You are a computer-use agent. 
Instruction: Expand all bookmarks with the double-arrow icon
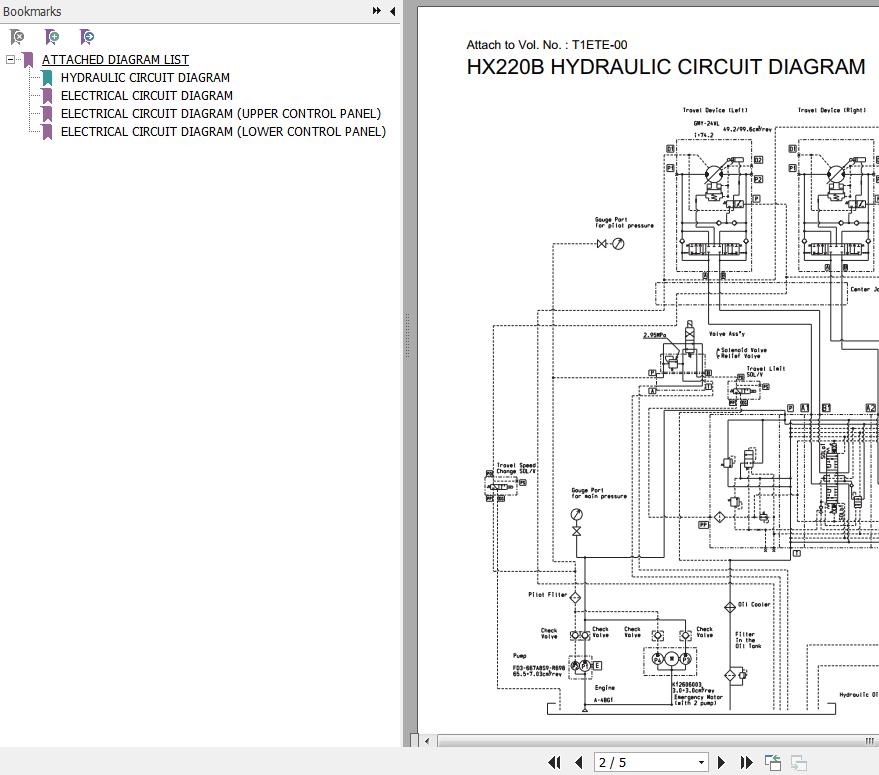(x=376, y=11)
